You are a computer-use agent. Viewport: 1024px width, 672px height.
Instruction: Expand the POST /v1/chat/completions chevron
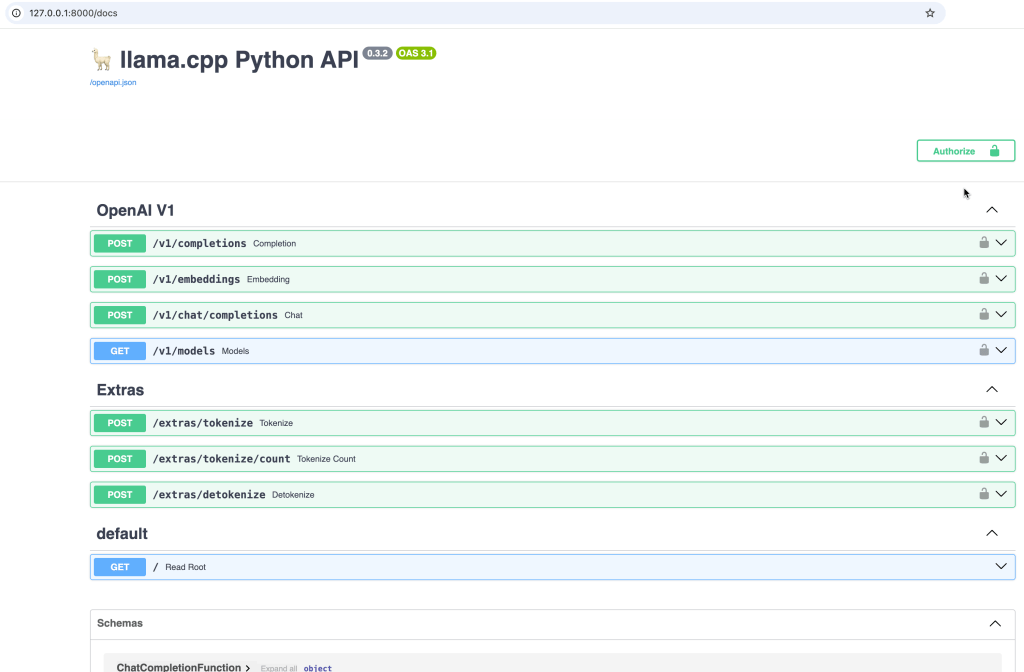[1001, 314]
